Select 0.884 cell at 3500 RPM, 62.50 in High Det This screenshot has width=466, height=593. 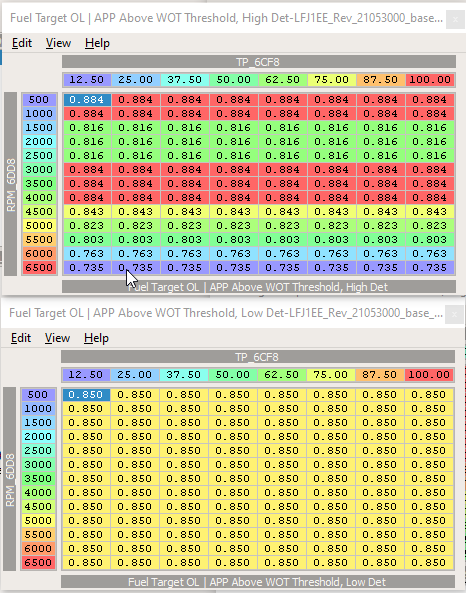click(x=283, y=183)
